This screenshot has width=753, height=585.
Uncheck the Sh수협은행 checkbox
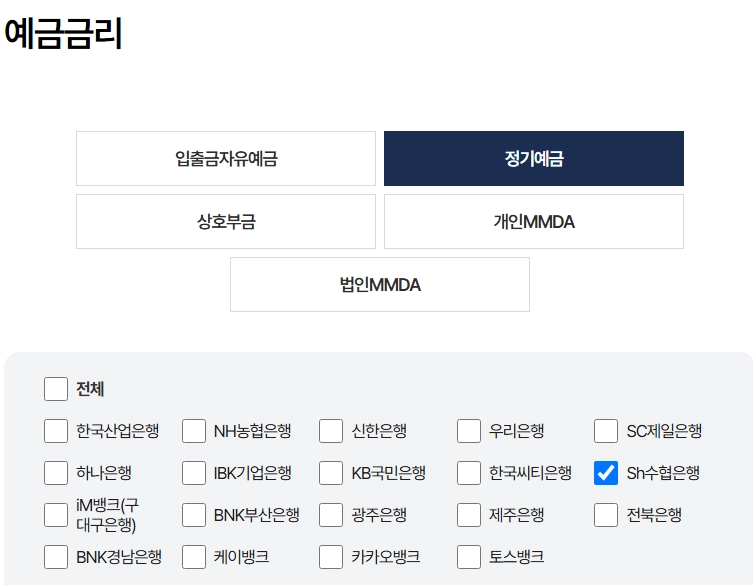tap(606, 473)
